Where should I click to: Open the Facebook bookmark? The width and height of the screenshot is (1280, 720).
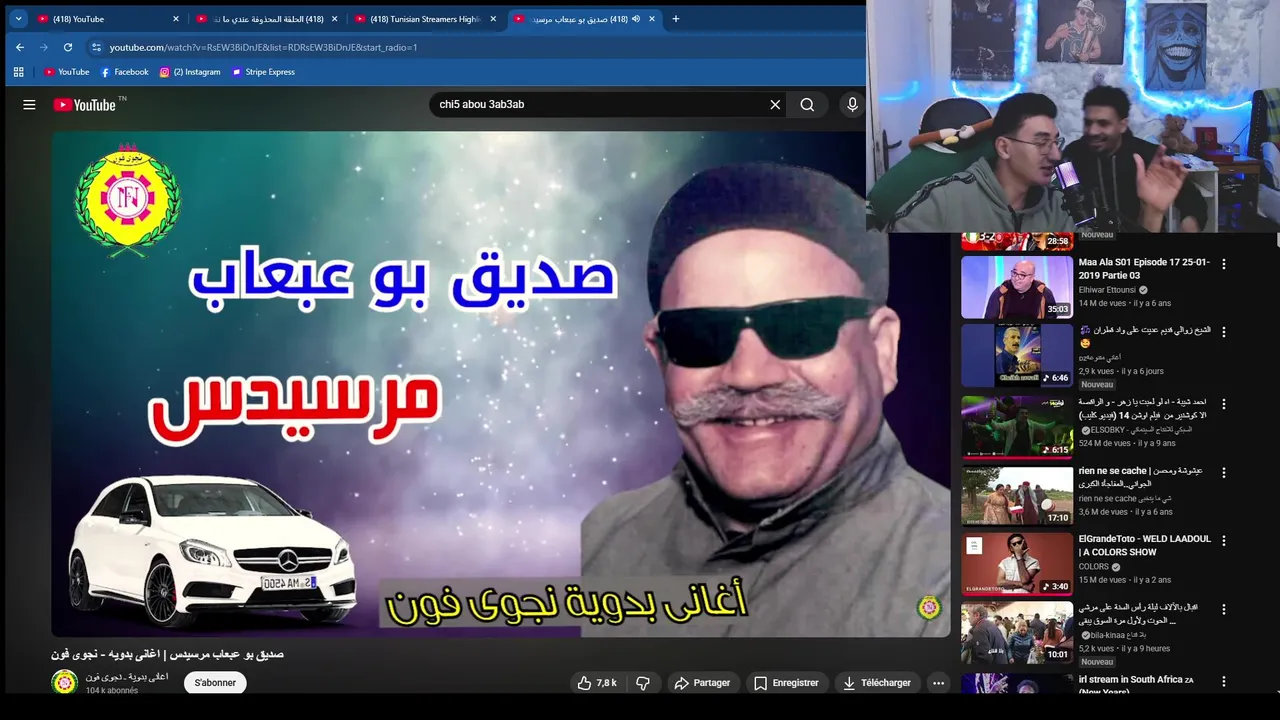tap(124, 72)
